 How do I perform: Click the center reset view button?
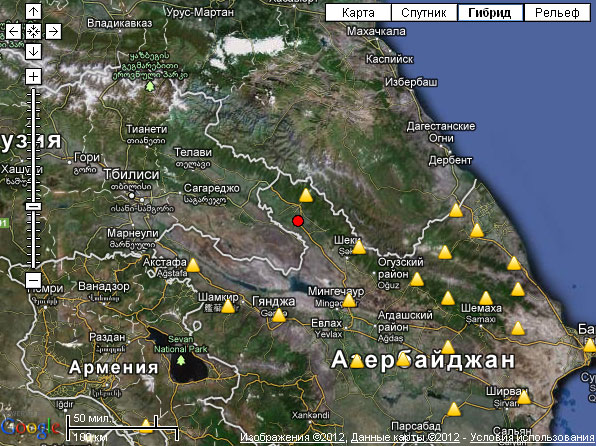coord(33,32)
